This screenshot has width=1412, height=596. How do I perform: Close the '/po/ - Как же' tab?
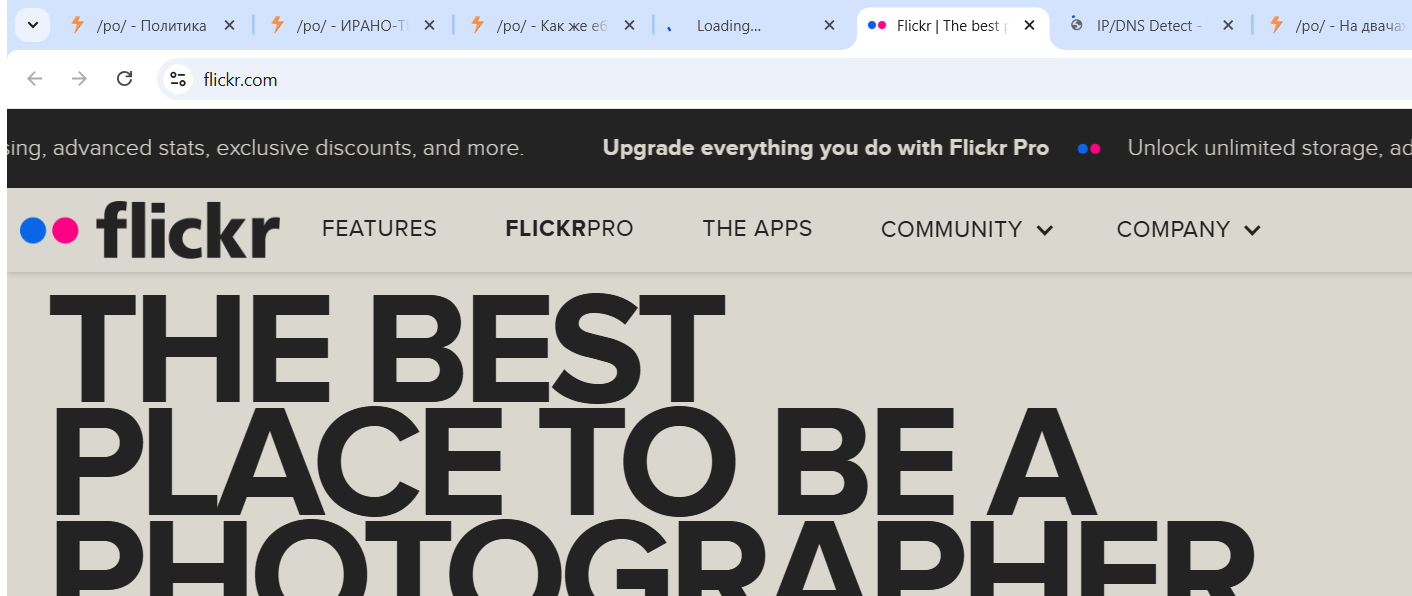pos(629,25)
